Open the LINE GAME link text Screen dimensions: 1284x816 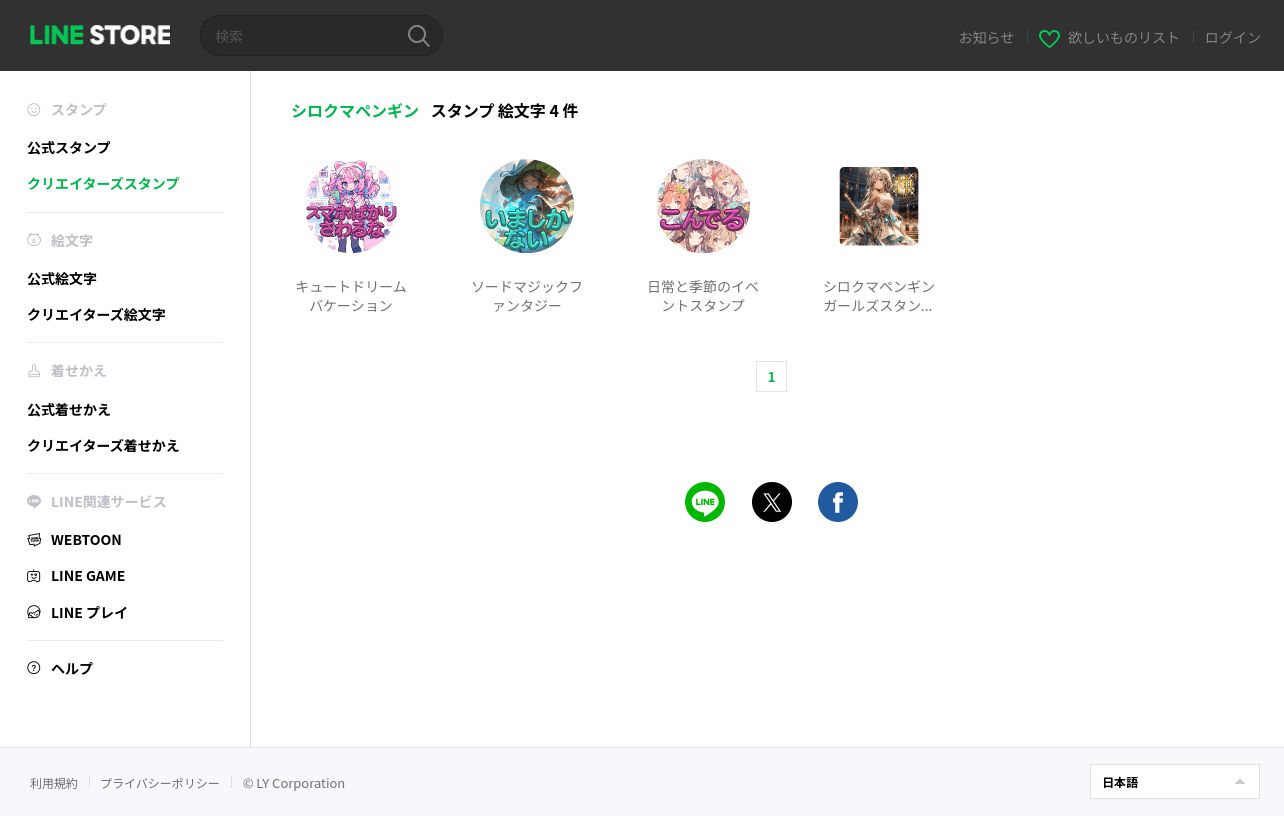(88, 576)
